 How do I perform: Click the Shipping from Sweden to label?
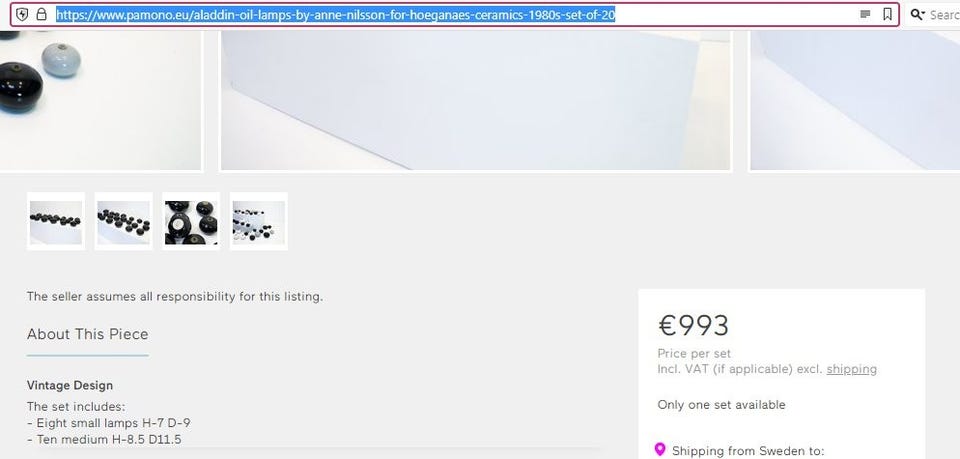tap(748, 451)
